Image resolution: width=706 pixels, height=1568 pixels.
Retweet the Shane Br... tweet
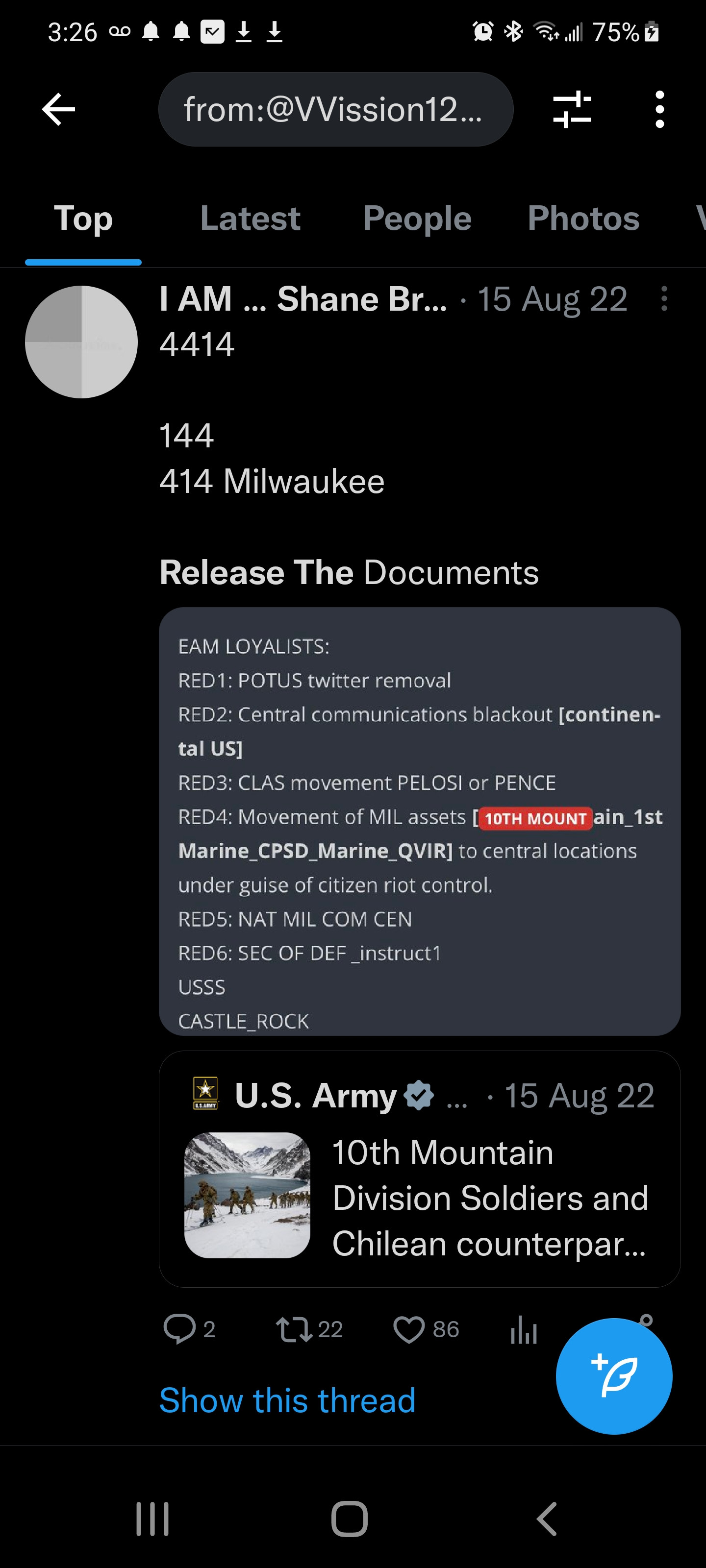[294, 1329]
